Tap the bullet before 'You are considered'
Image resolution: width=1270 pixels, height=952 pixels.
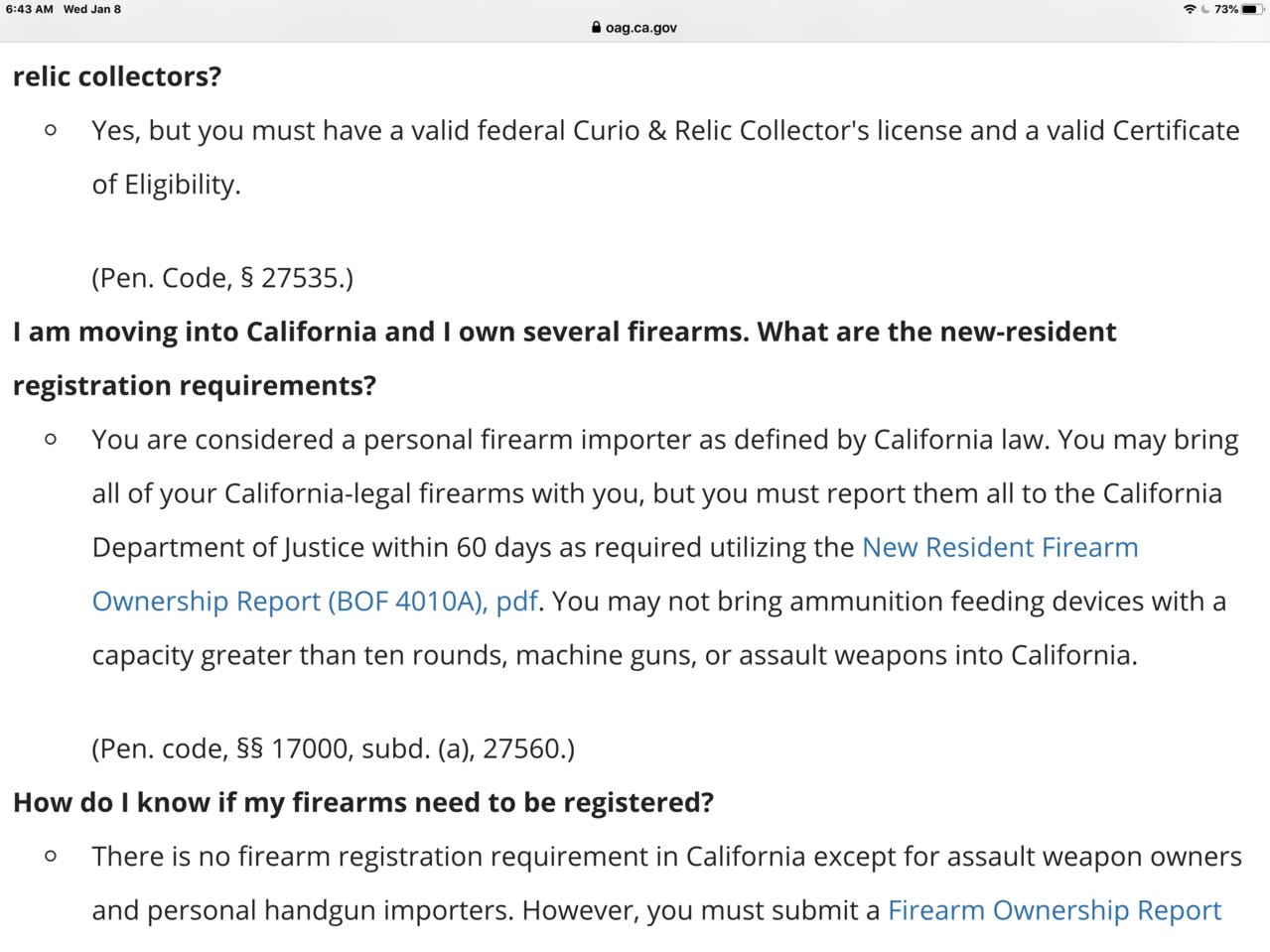point(51,439)
